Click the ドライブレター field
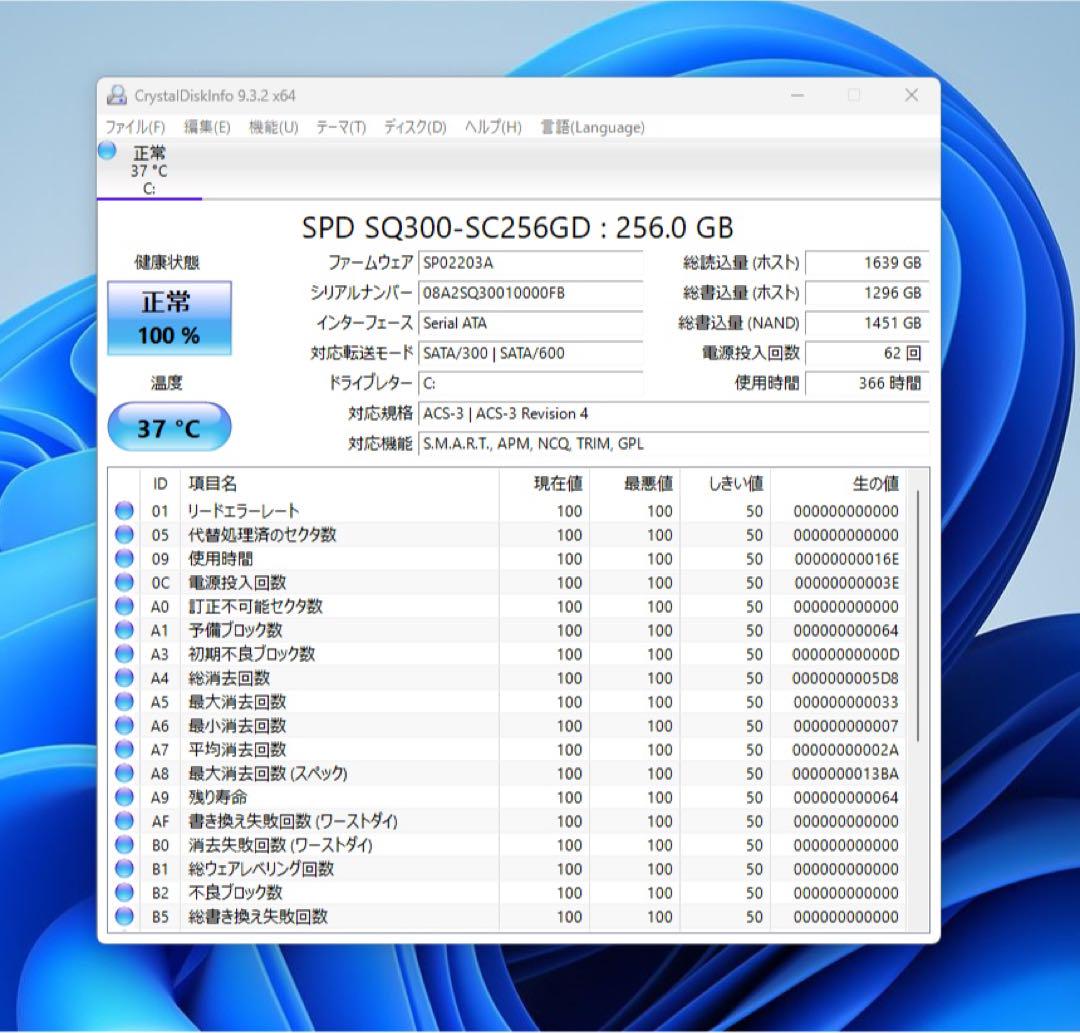Viewport: 1080px width, 1033px height. click(x=530, y=384)
